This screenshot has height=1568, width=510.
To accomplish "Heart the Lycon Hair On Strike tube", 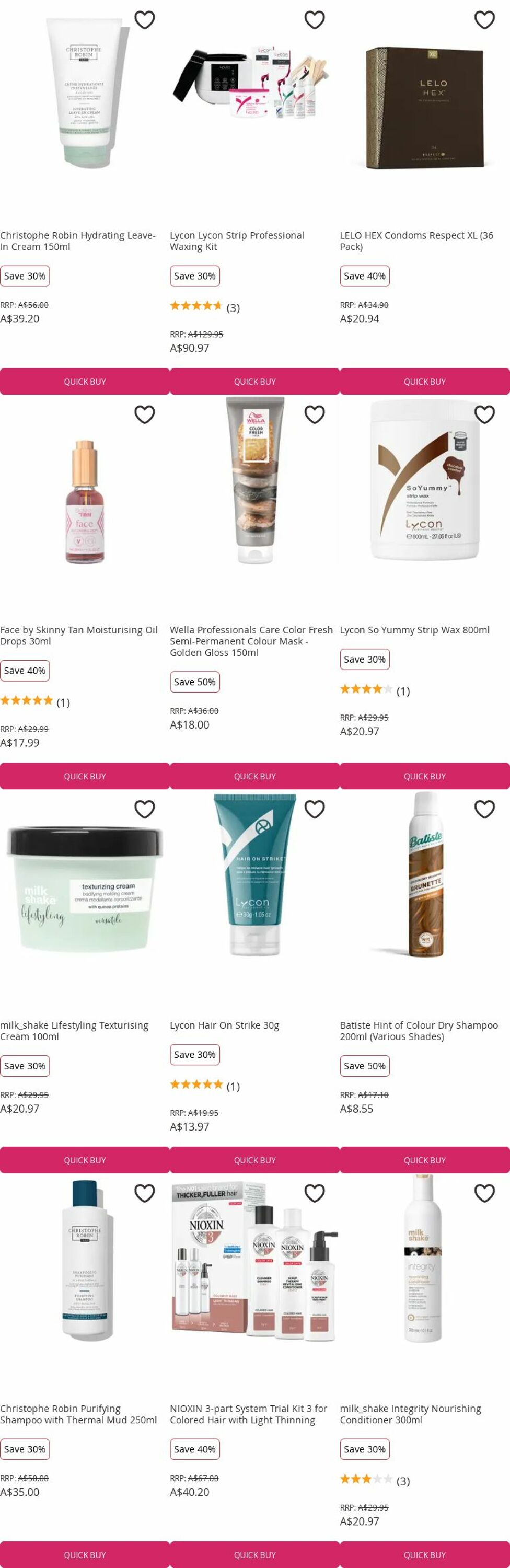I will tap(314, 809).
